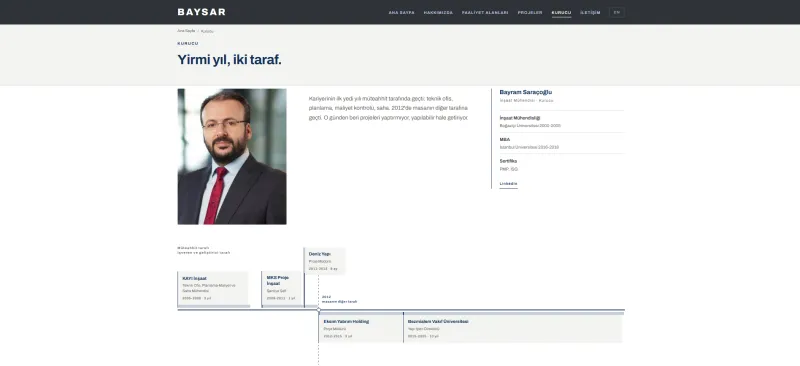Click the KAYI İnşaat timeline card
This screenshot has height=366, width=800.
[213, 288]
